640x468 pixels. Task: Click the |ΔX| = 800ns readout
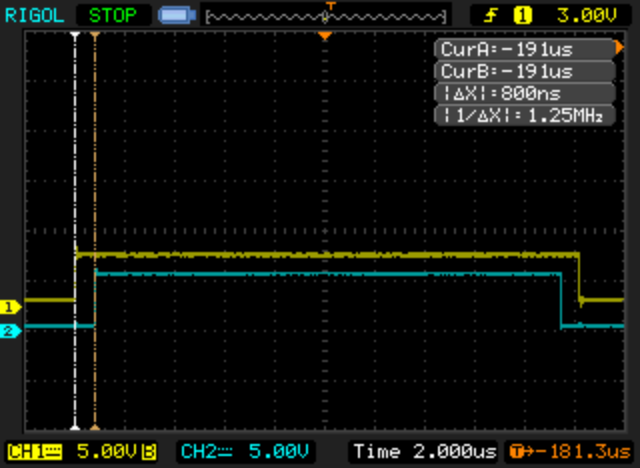524,93
